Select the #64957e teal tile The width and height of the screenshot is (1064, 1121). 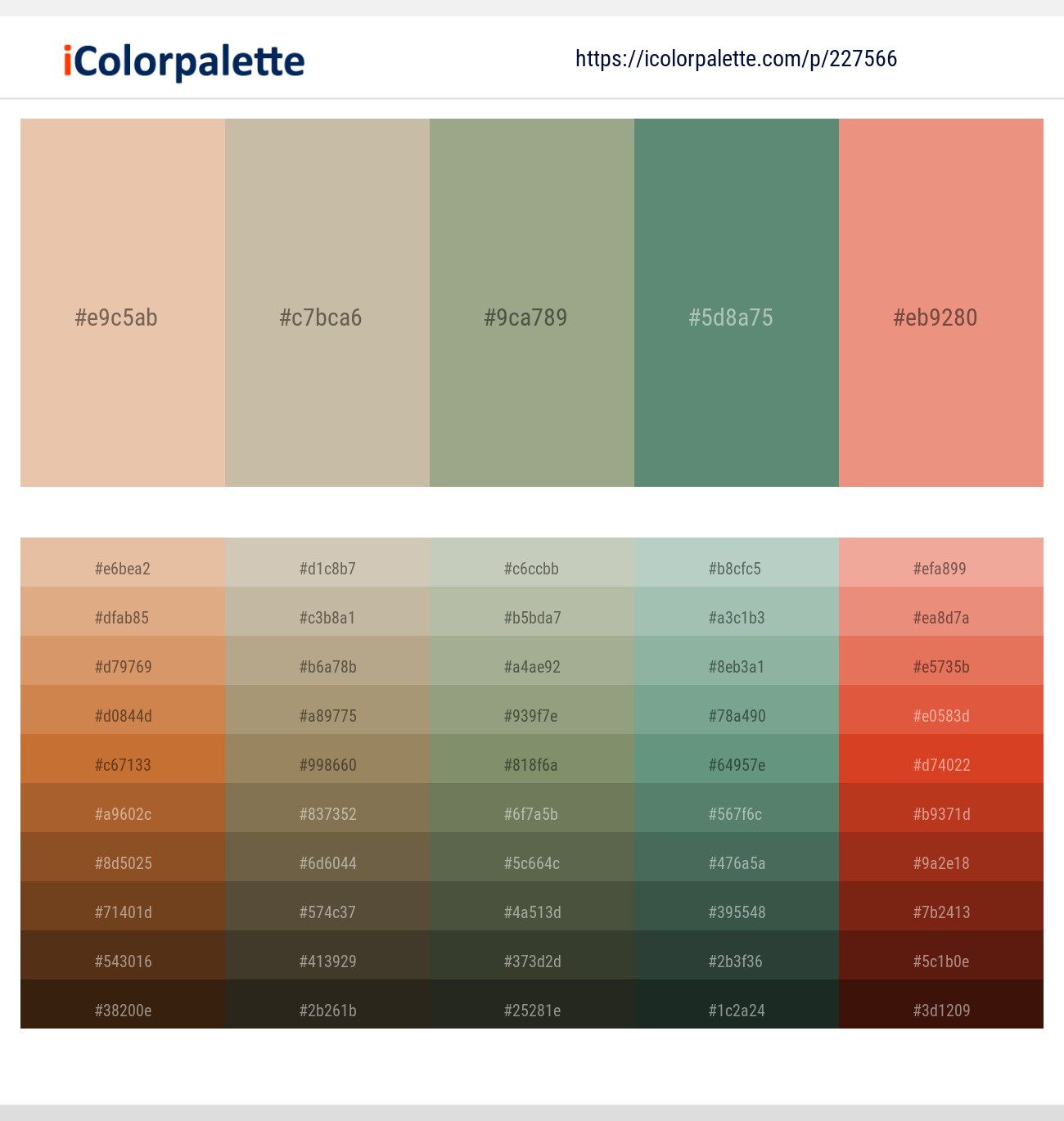click(x=736, y=765)
